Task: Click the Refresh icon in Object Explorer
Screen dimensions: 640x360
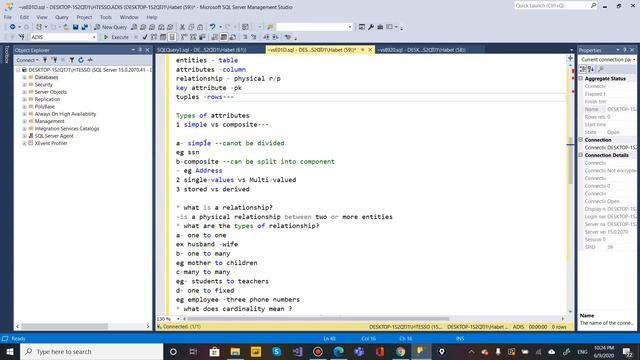Action: coord(81,60)
